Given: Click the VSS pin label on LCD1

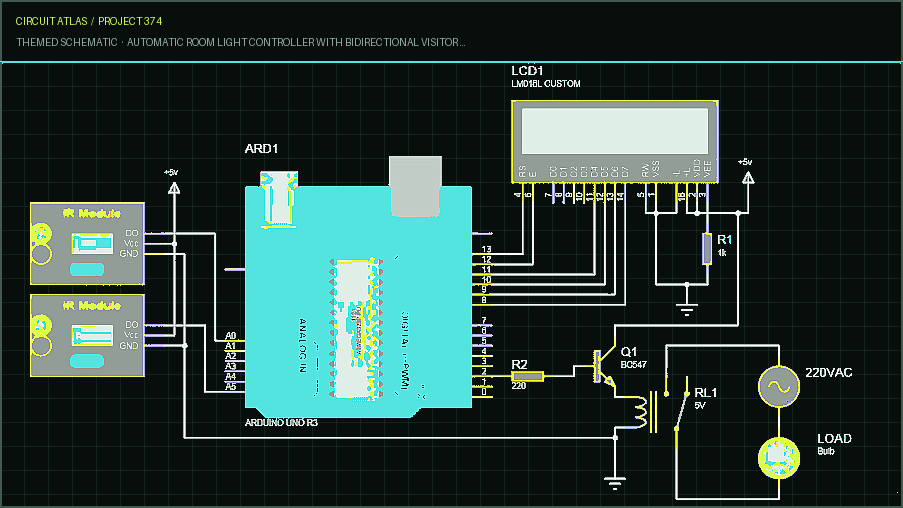Looking at the screenshot, I should [655, 169].
